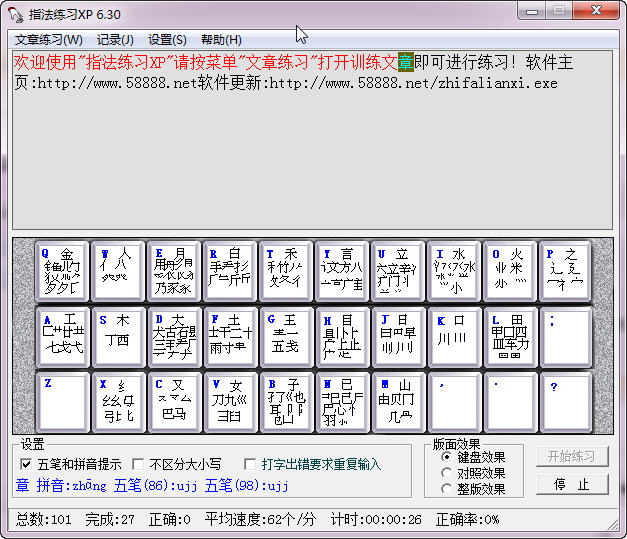The image size is (627, 539).
Task: Click the comma key on virtual keyboard
Action: pyautogui.click(x=454, y=402)
